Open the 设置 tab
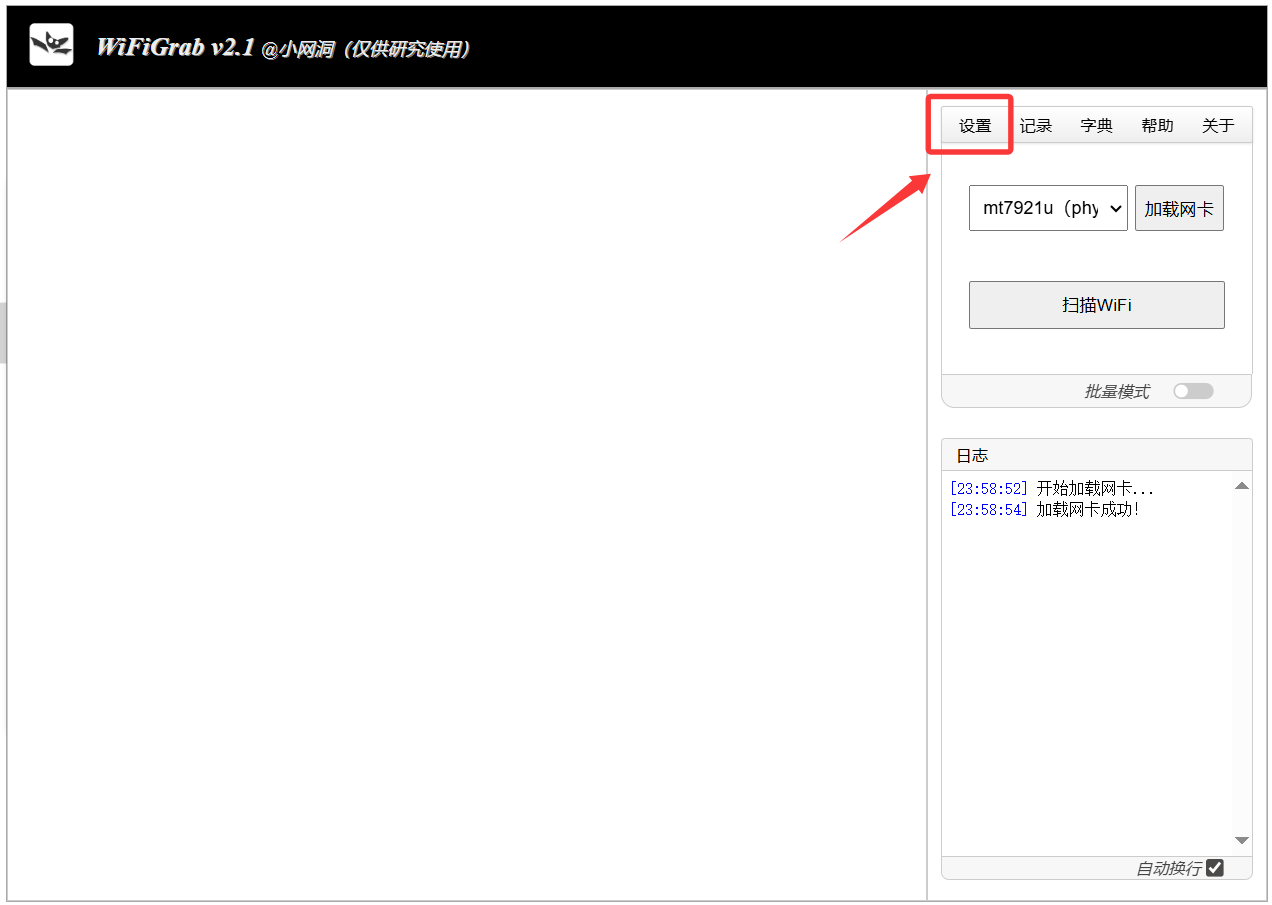This screenshot has height=905, width=1272. tap(975, 126)
